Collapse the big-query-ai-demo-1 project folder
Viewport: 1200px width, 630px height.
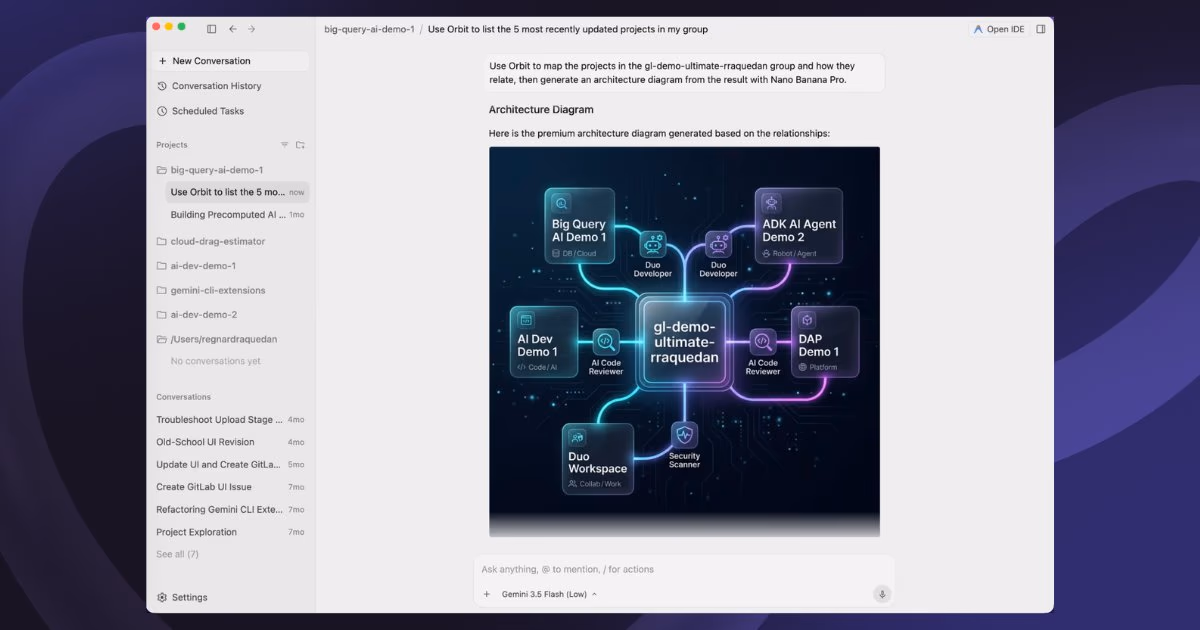(x=210, y=170)
